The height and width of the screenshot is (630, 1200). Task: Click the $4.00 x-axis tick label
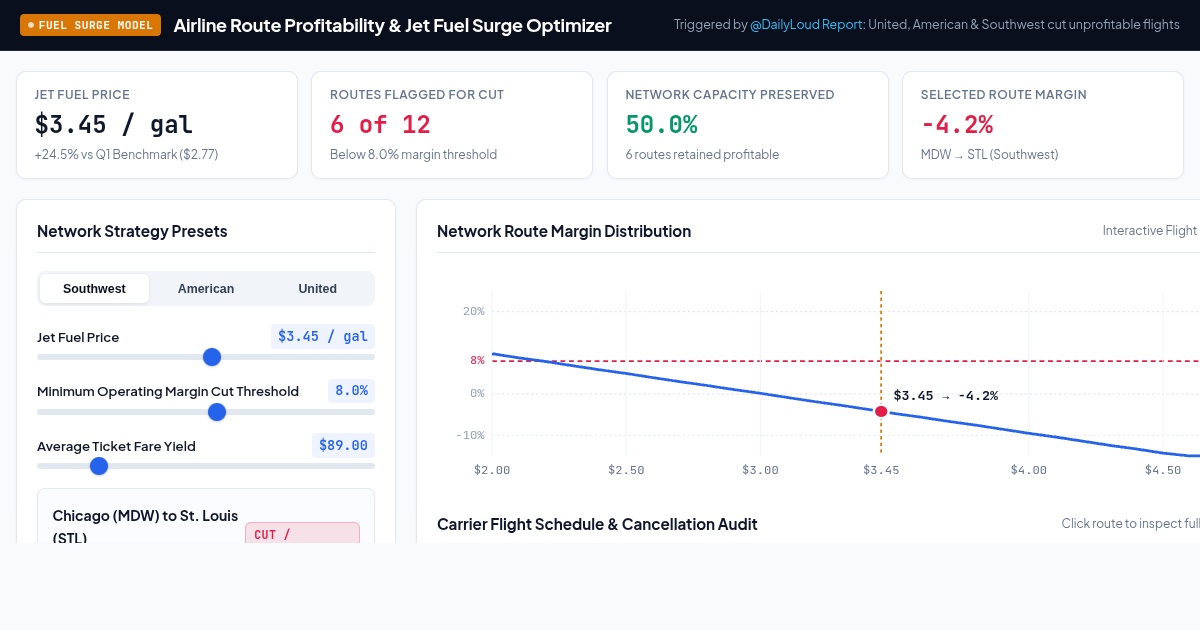[x=1028, y=470]
